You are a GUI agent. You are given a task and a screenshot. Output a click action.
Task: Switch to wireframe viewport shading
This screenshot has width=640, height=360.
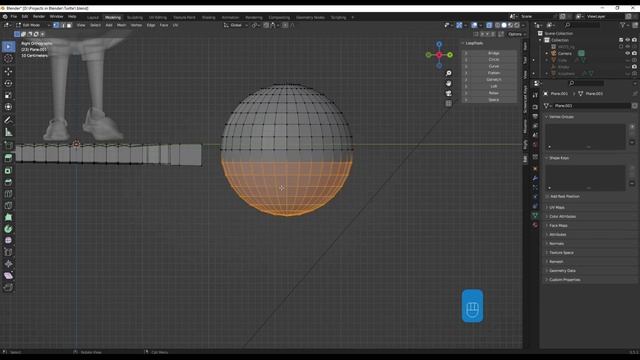497,25
